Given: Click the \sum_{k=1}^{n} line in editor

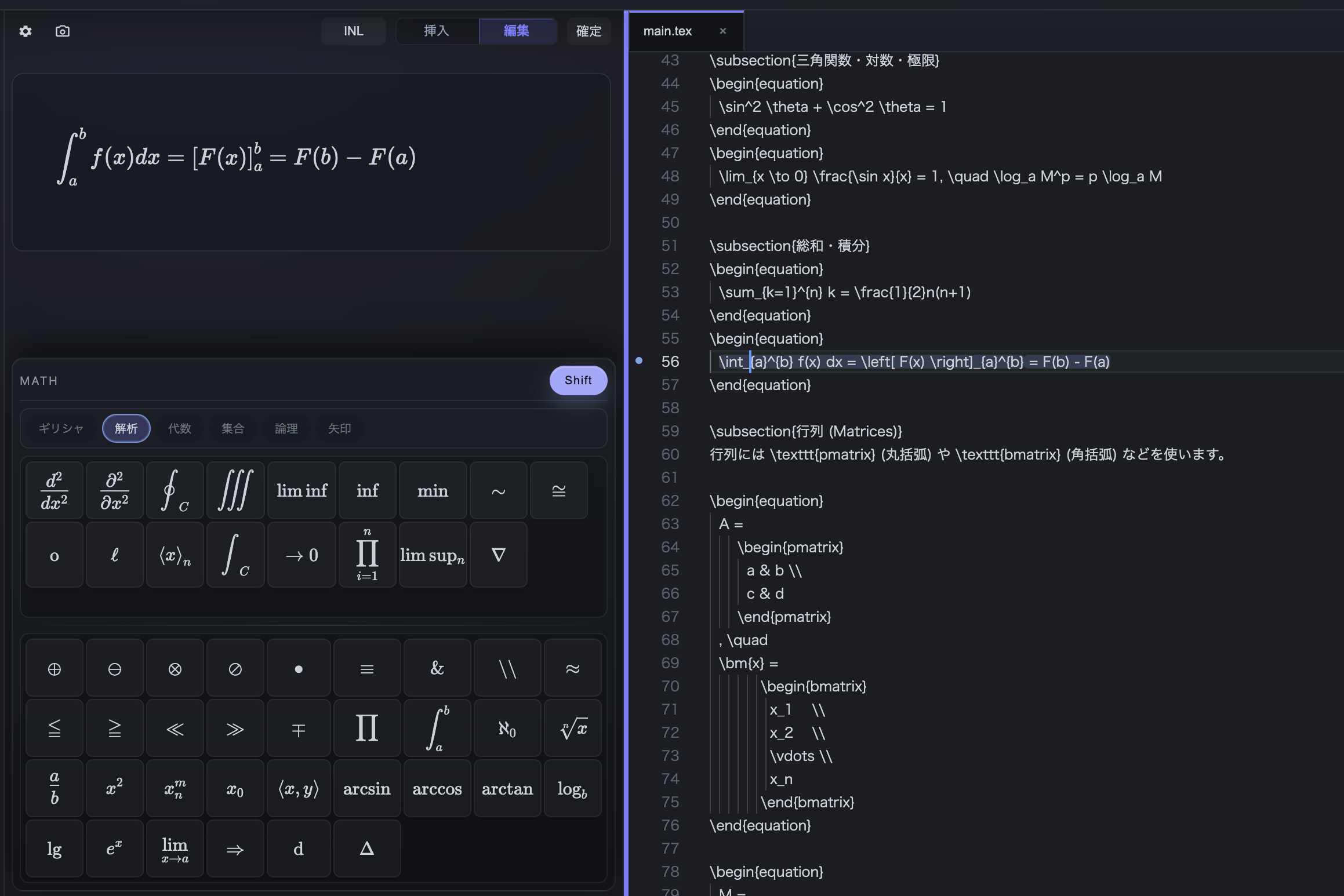Looking at the screenshot, I should pyautogui.click(x=845, y=292).
